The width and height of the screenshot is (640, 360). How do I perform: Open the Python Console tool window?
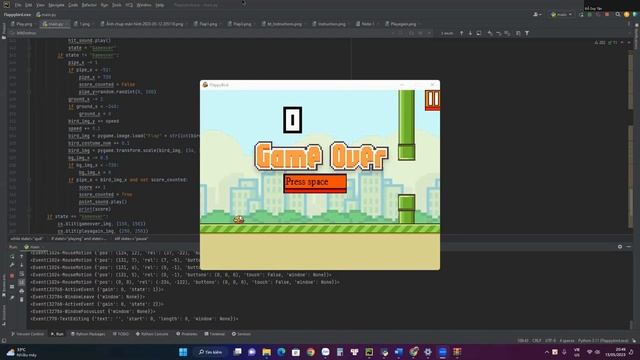(x=152, y=334)
